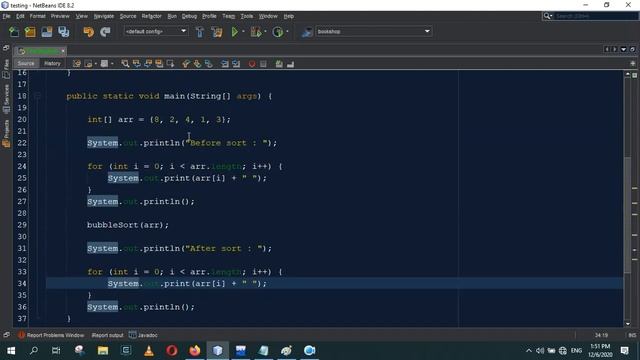Click the editor scrollbar down arrow
The height and width of the screenshot is (360, 640).
627,324
